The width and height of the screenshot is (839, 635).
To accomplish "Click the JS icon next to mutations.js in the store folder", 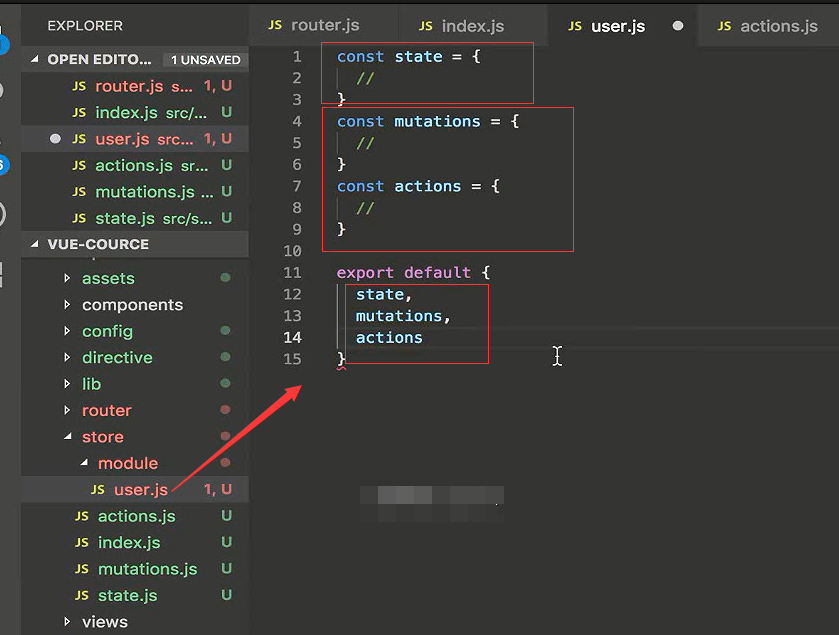I will coord(81,569).
